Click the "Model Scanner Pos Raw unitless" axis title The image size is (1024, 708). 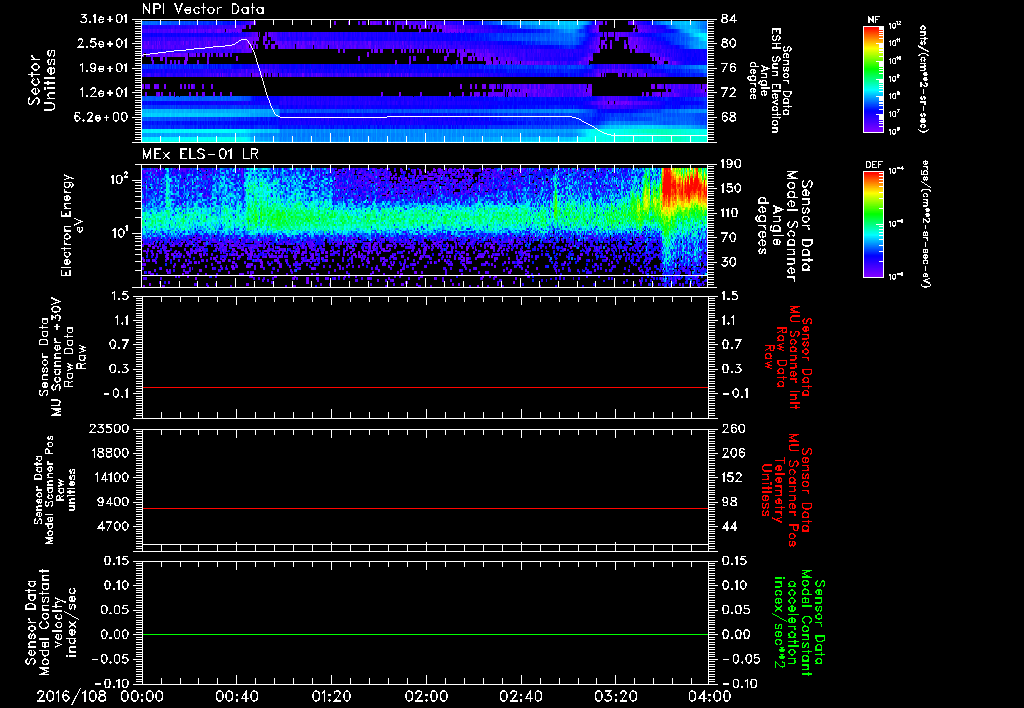pyautogui.click(x=55, y=490)
